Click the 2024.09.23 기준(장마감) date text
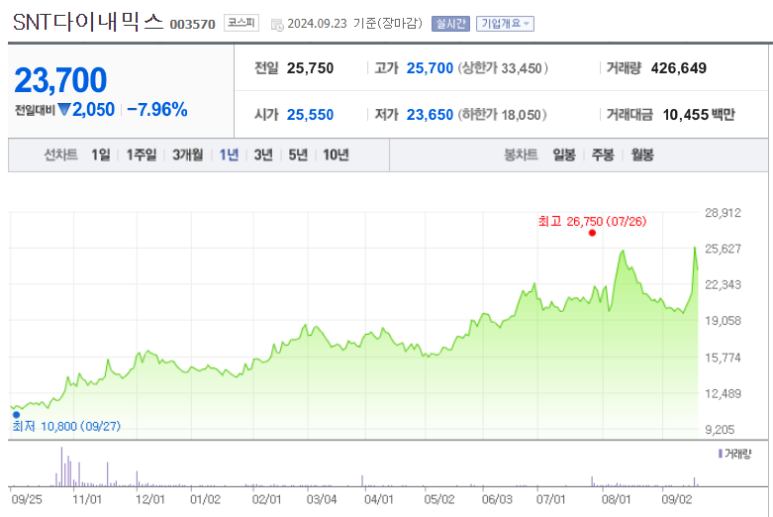773x517 pixels. tap(355, 24)
